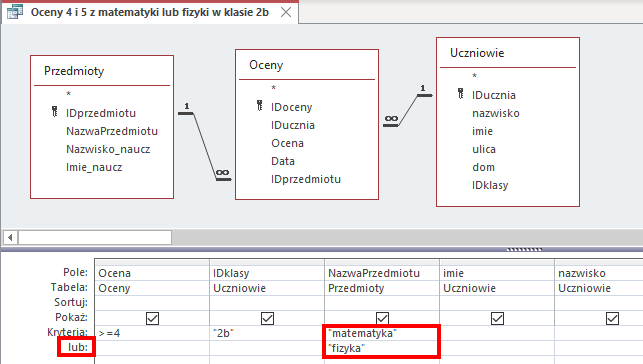Viewport: 643px width, 364px height.
Task: Click the Sortuj cell under Ocena column
Action: click(x=152, y=303)
